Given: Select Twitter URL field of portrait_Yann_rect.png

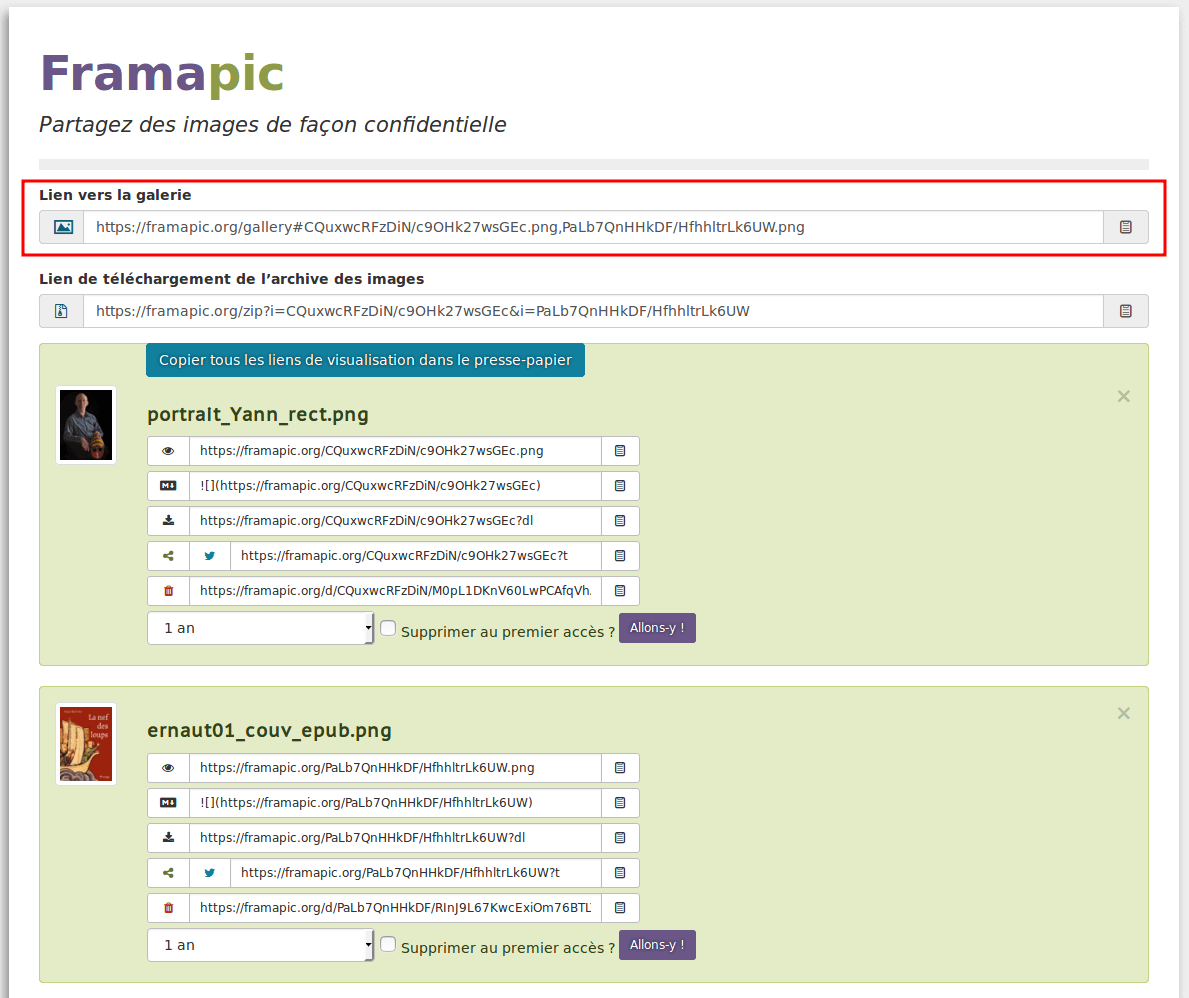Looking at the screenshot, I should click(x=416, y=555).
